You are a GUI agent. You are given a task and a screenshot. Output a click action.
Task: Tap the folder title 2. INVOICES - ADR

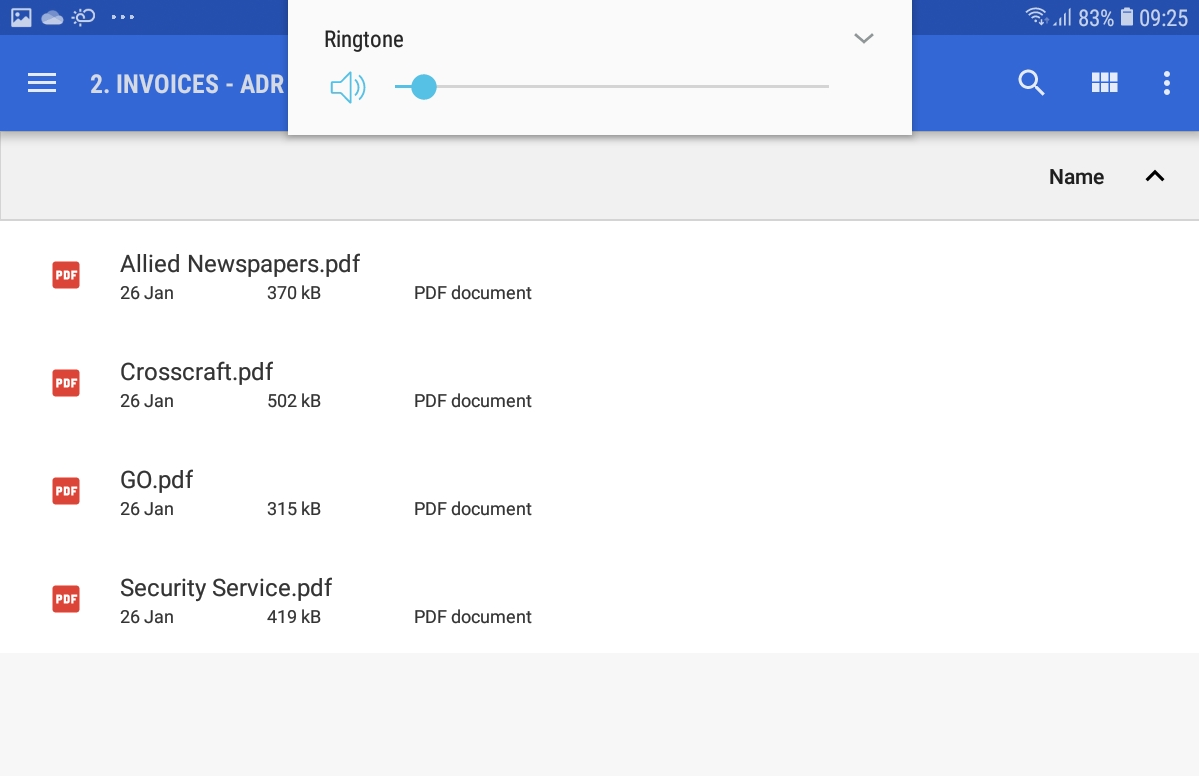click(x=187, y=84)
